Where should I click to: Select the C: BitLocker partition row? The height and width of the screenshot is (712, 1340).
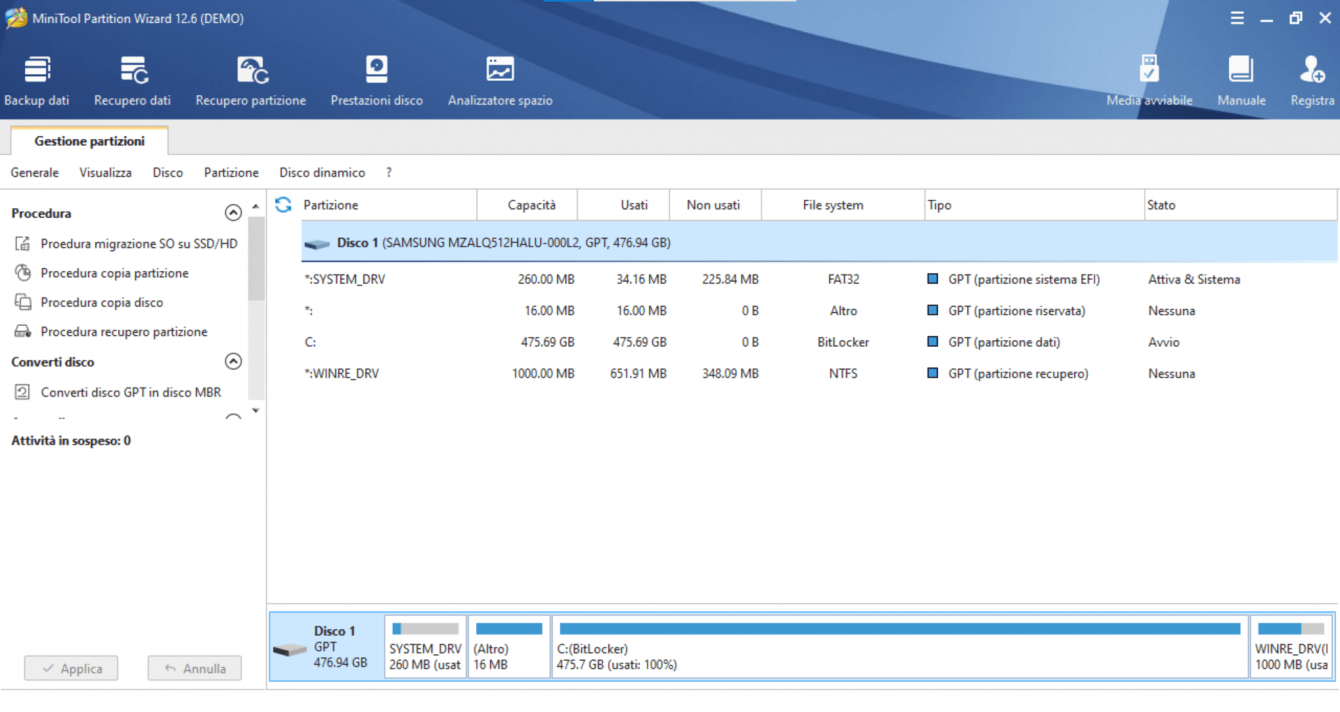pyautogui.click(x=819, y=342)
